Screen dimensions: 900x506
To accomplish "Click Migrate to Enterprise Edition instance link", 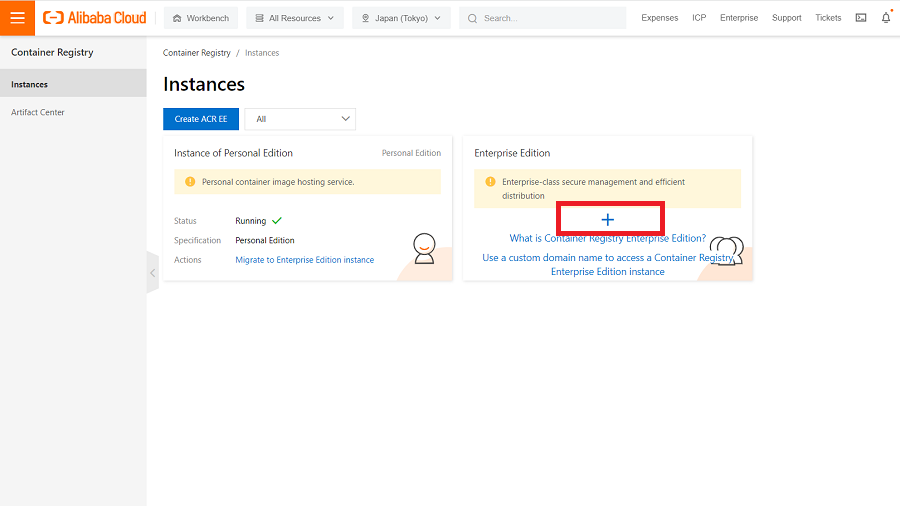I will coord(304,260).
